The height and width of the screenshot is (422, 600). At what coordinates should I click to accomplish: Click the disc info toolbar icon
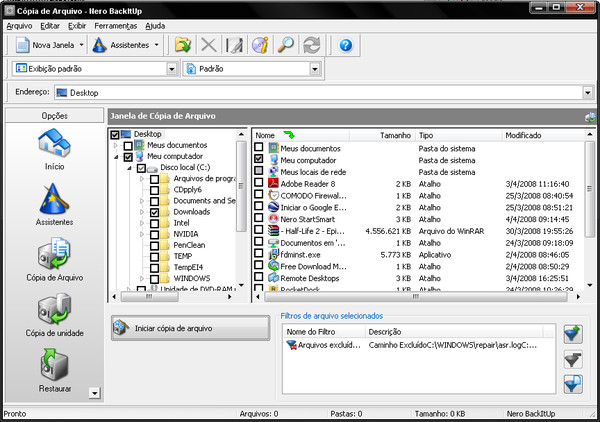[260, 45]
